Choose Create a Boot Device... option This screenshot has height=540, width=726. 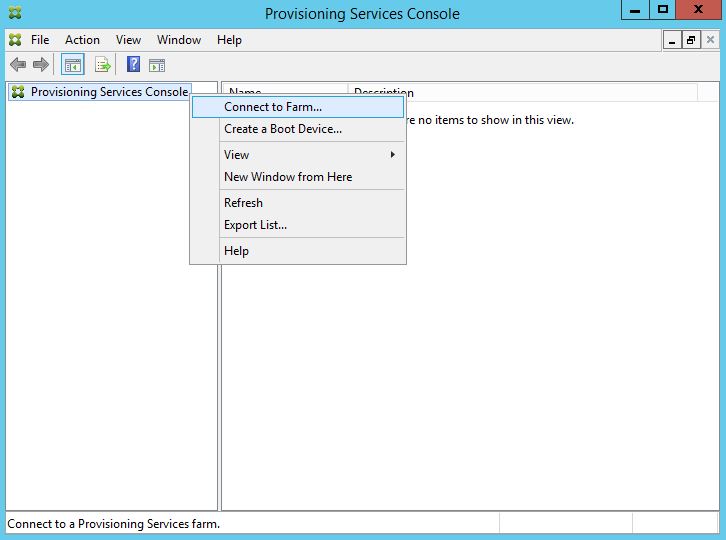tap(298, 129)
